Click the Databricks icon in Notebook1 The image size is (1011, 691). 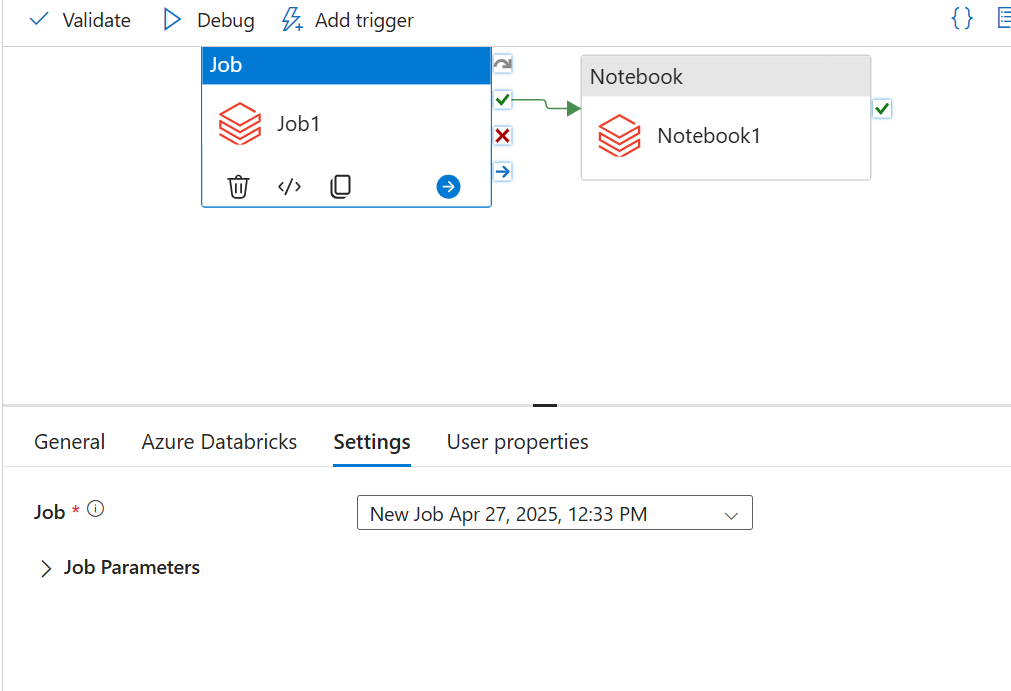pyautogui.click(x=619, y=136)
